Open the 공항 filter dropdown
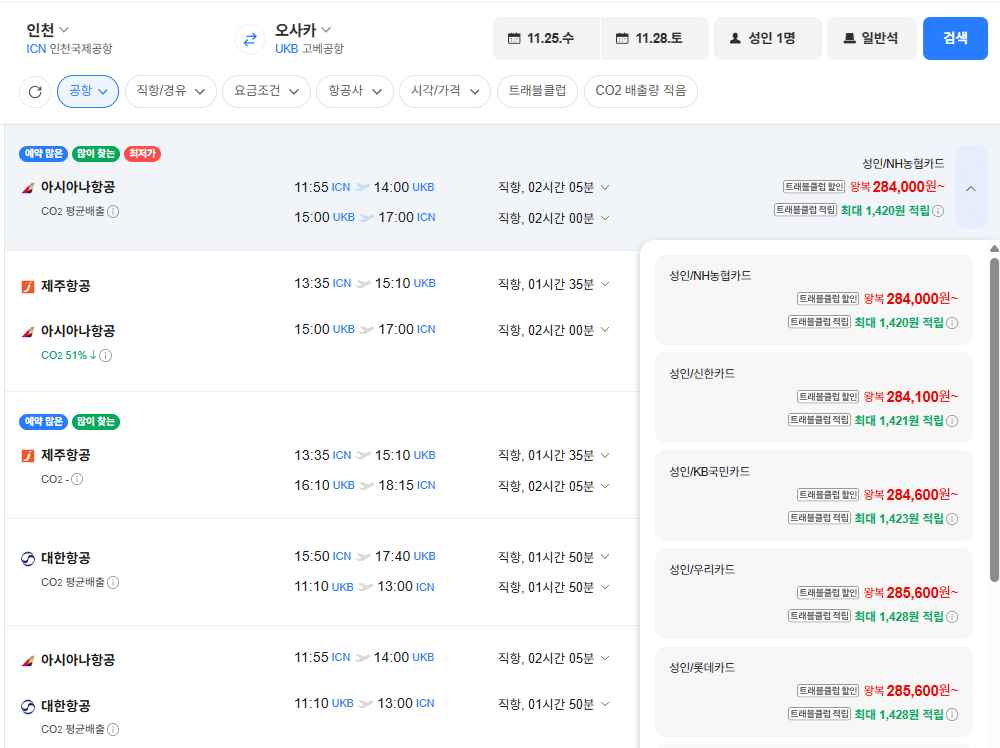Image resolution: width=1000 pixels, height=748 pixels. click(x=88, y=91)
